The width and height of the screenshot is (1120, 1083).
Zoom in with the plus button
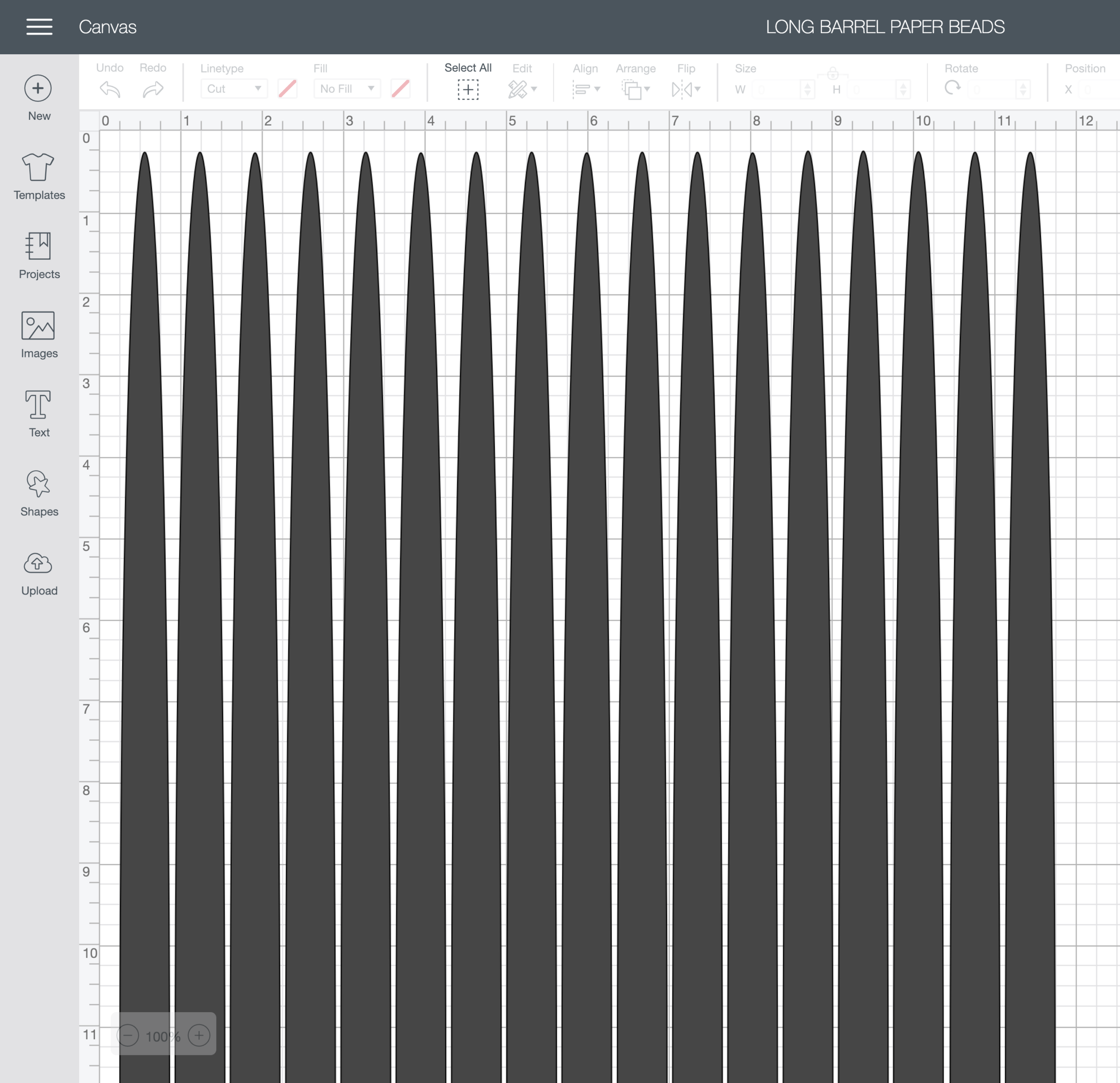click(x=199, y=1035)
